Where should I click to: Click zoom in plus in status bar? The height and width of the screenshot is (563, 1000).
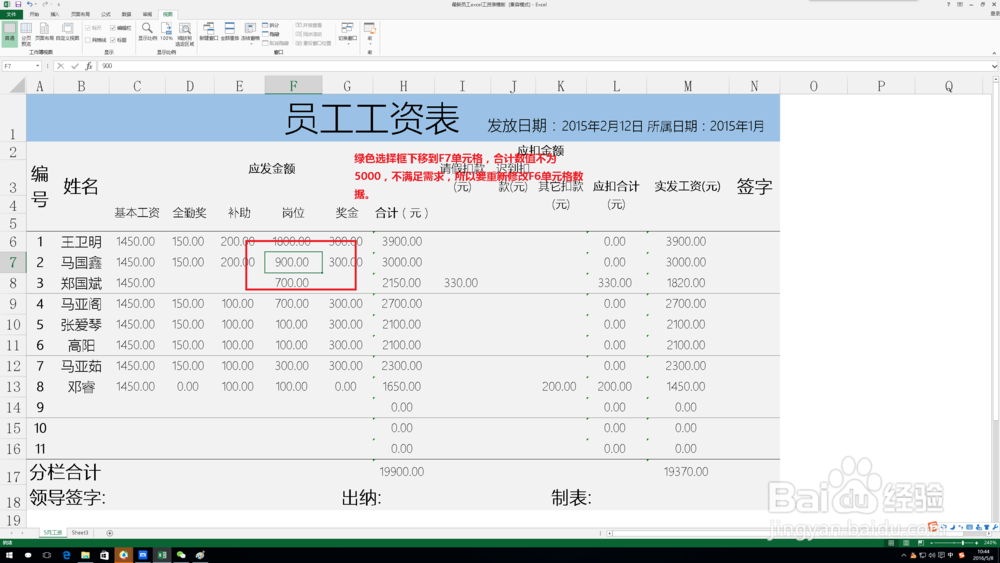pos(976,543)
